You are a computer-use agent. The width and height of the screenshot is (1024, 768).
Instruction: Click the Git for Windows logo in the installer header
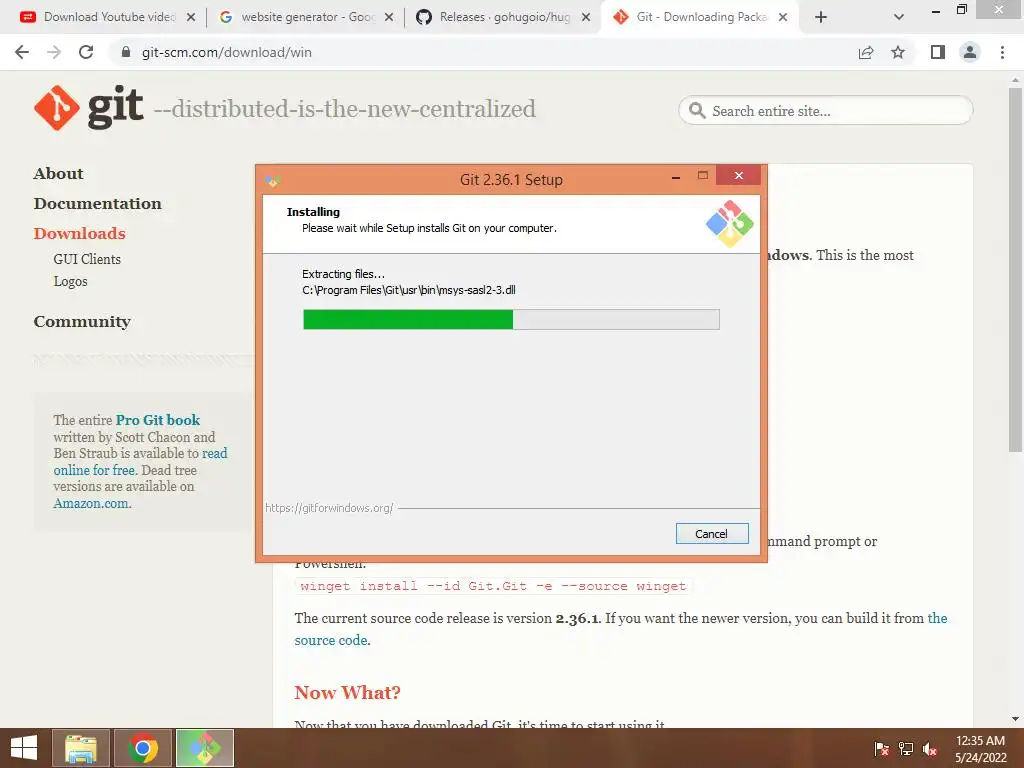(x=729, y=223)
